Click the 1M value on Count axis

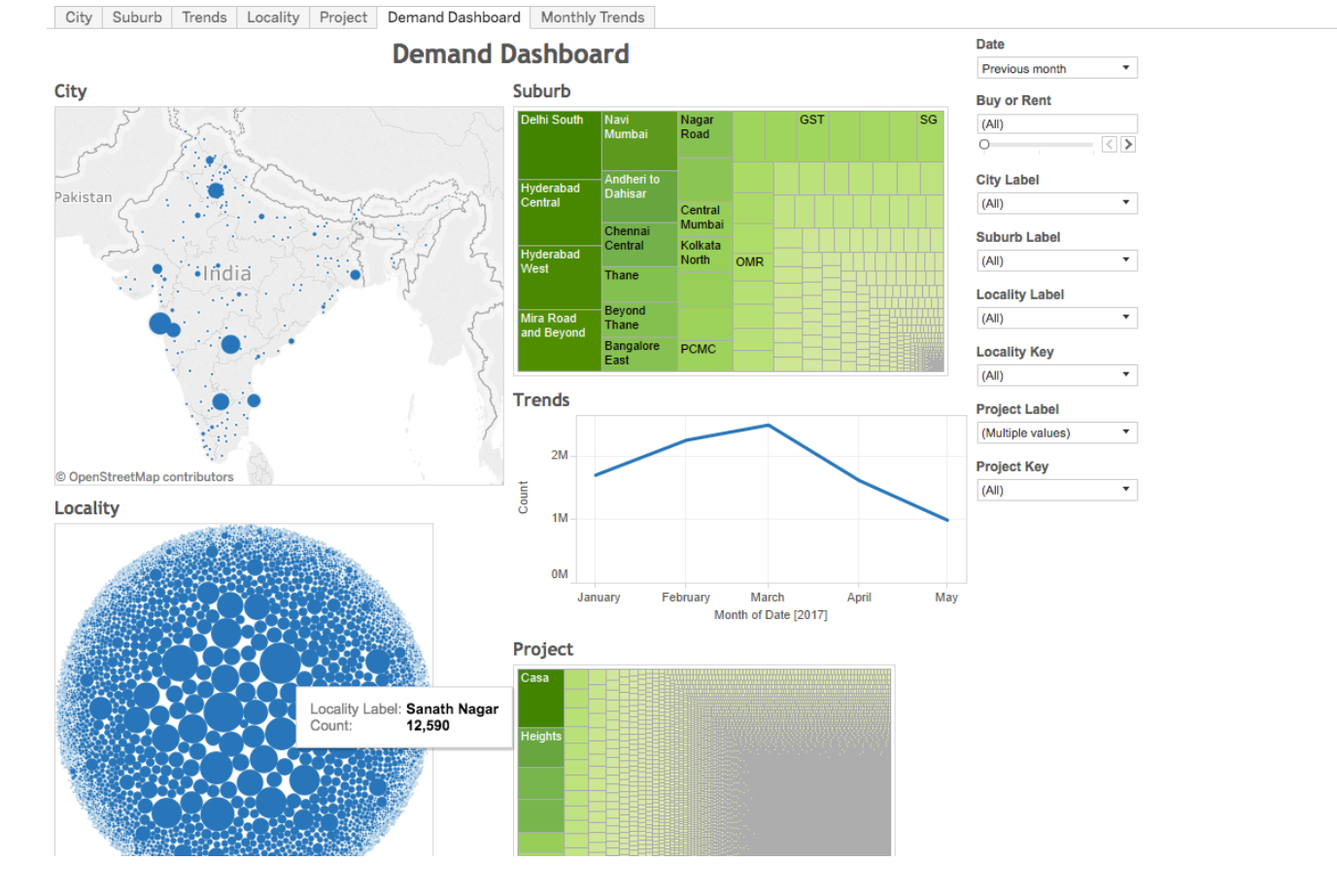point(560,518)
